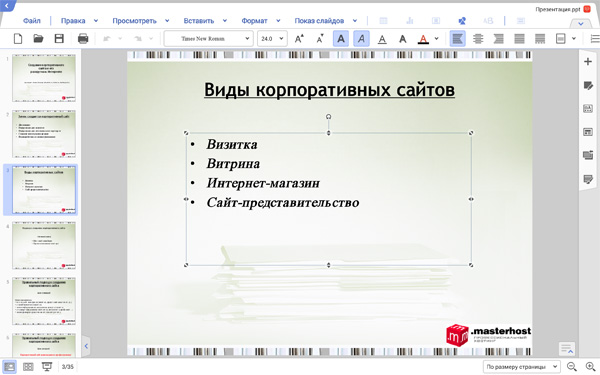Toggle underline formatting button

click(382, 39)
